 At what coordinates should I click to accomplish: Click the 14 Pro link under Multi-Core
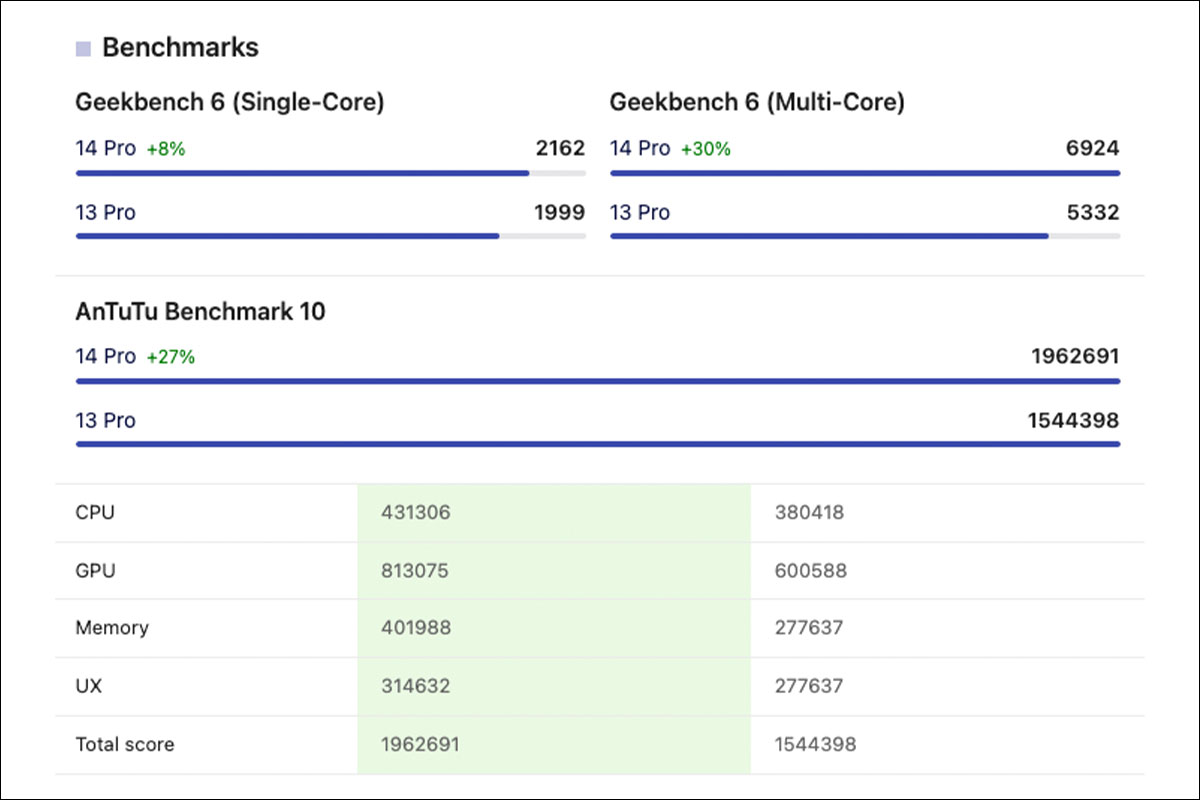click(x=640, y=148)
